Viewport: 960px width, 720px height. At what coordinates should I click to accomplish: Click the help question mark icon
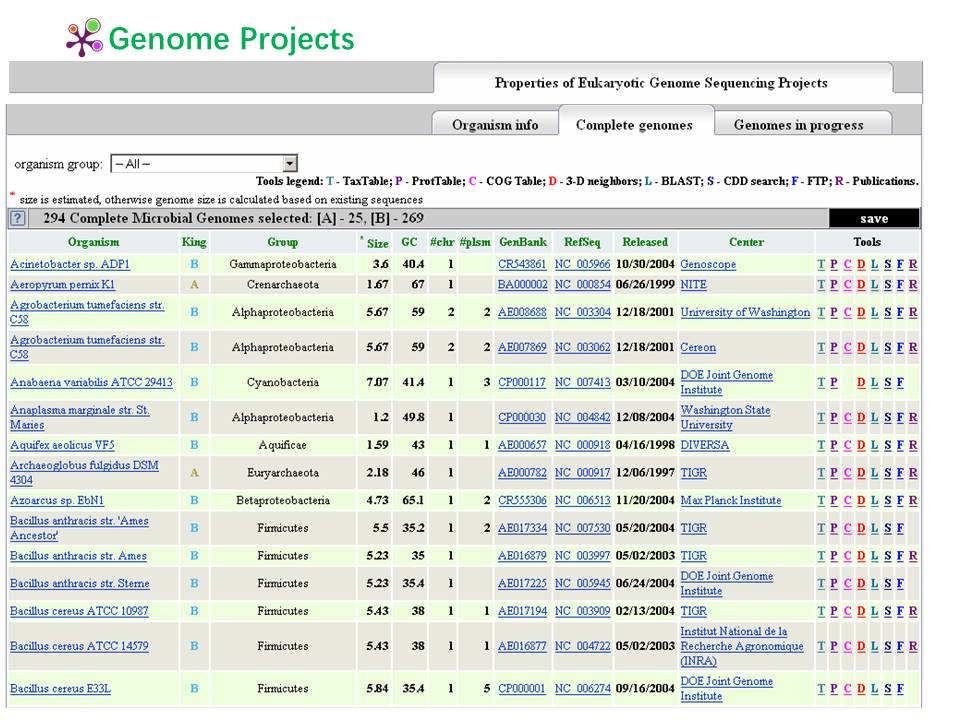pyautogui.click(x=18, y=219)
